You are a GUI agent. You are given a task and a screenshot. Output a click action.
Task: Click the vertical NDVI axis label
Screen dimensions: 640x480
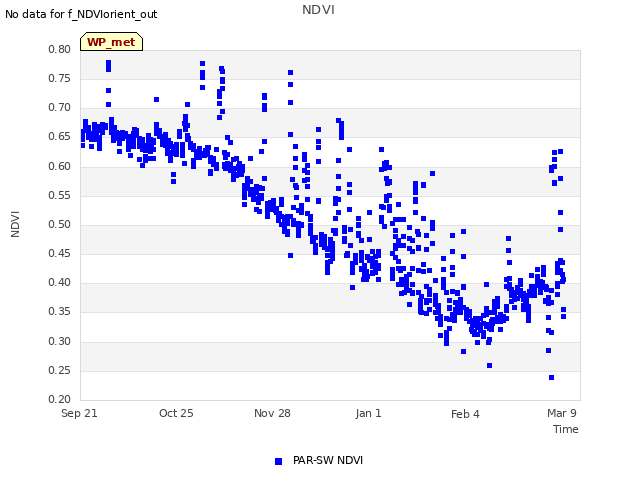(x=15, y=224)
